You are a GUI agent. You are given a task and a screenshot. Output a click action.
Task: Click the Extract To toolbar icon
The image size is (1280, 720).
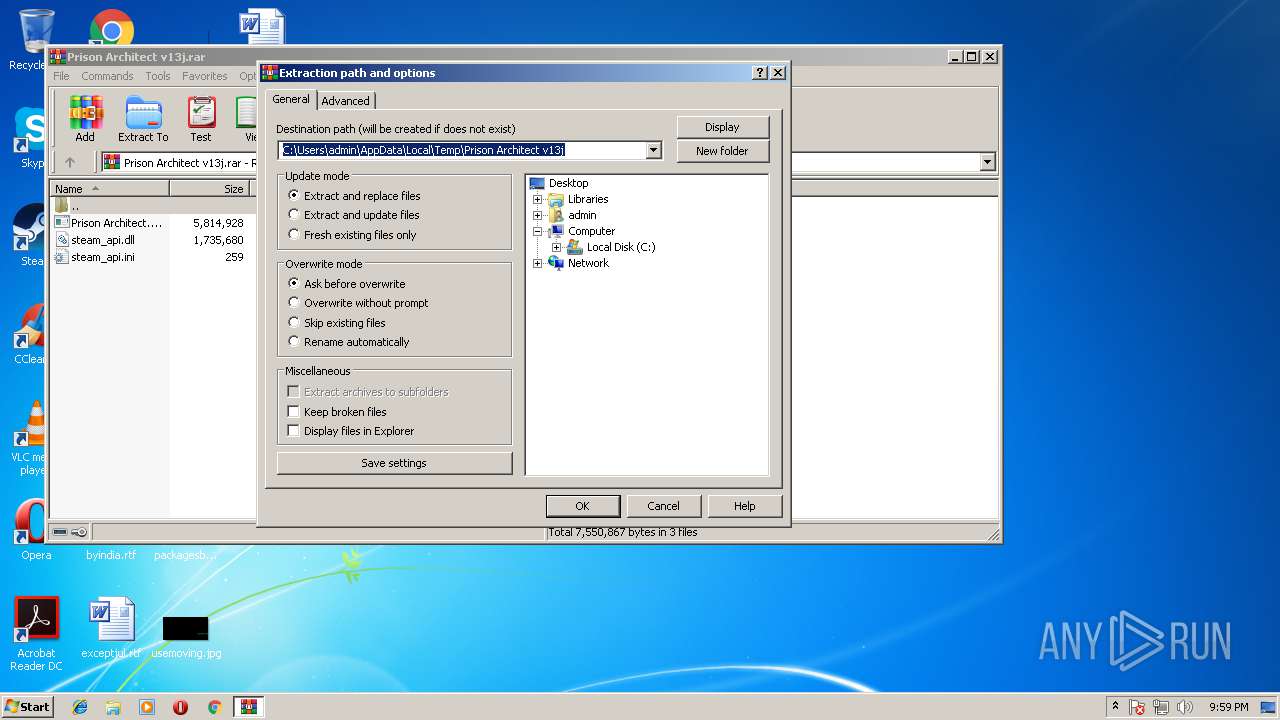click(x=143, y=119)
